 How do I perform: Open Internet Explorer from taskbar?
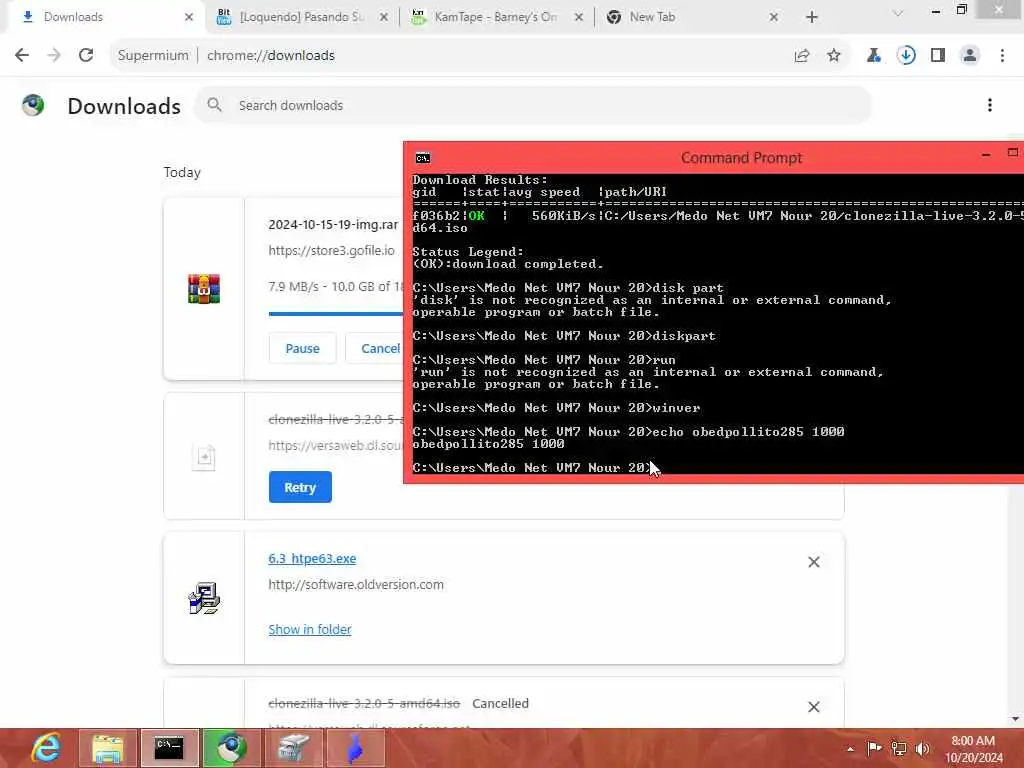46,748
